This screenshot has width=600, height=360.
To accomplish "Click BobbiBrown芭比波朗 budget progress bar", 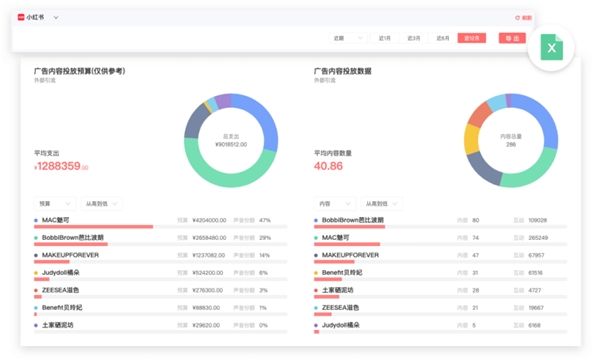I will 160,244.
